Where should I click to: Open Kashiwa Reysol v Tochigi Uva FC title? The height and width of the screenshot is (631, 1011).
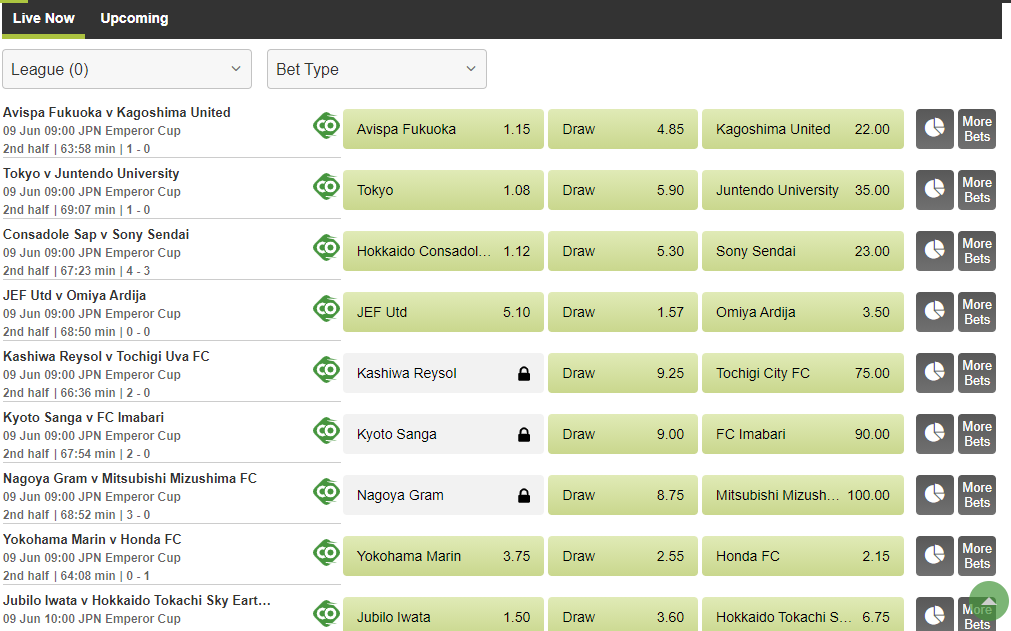coord(106,356)
